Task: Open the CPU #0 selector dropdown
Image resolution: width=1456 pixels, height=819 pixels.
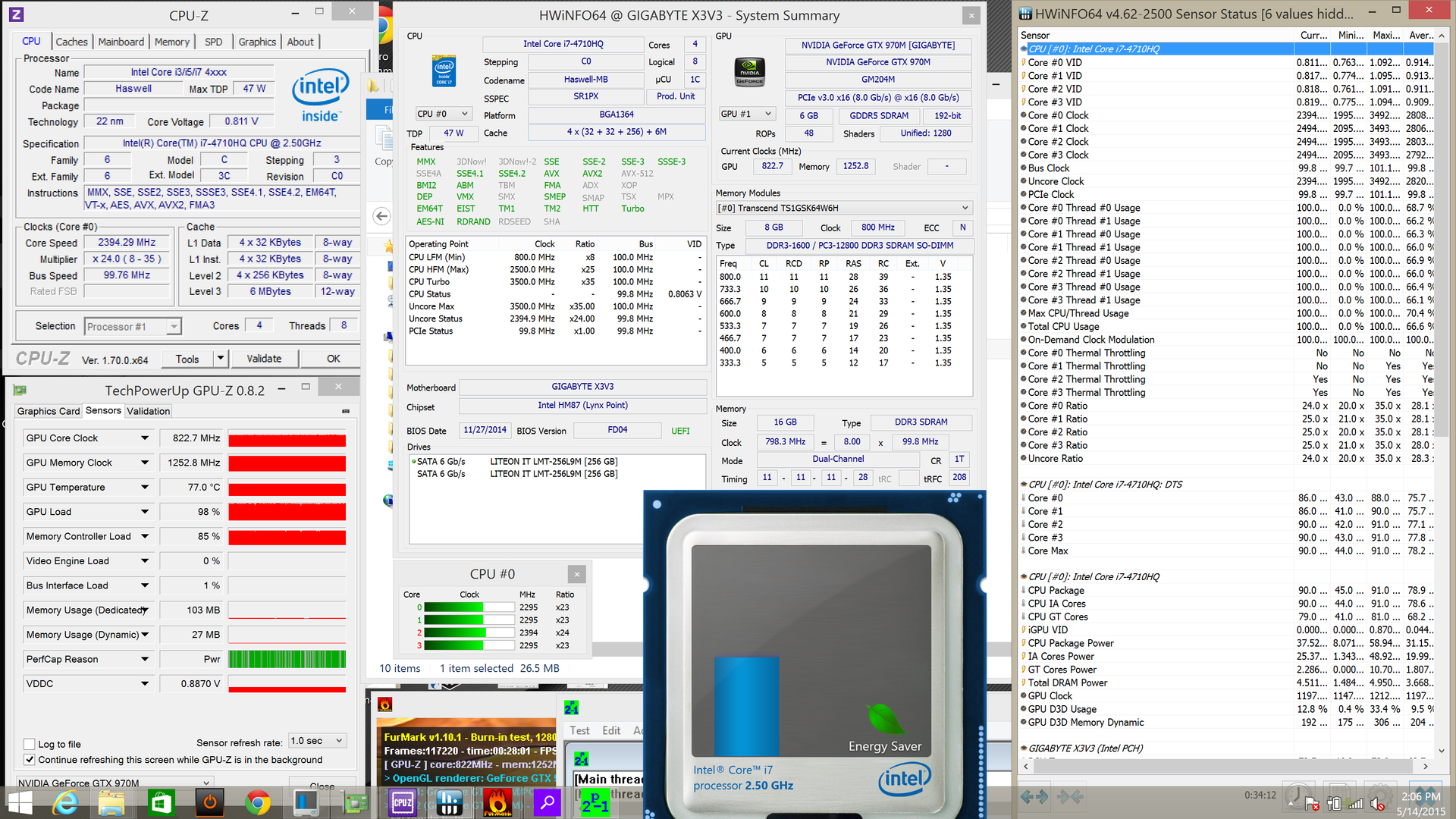Action: click(444, 114)
